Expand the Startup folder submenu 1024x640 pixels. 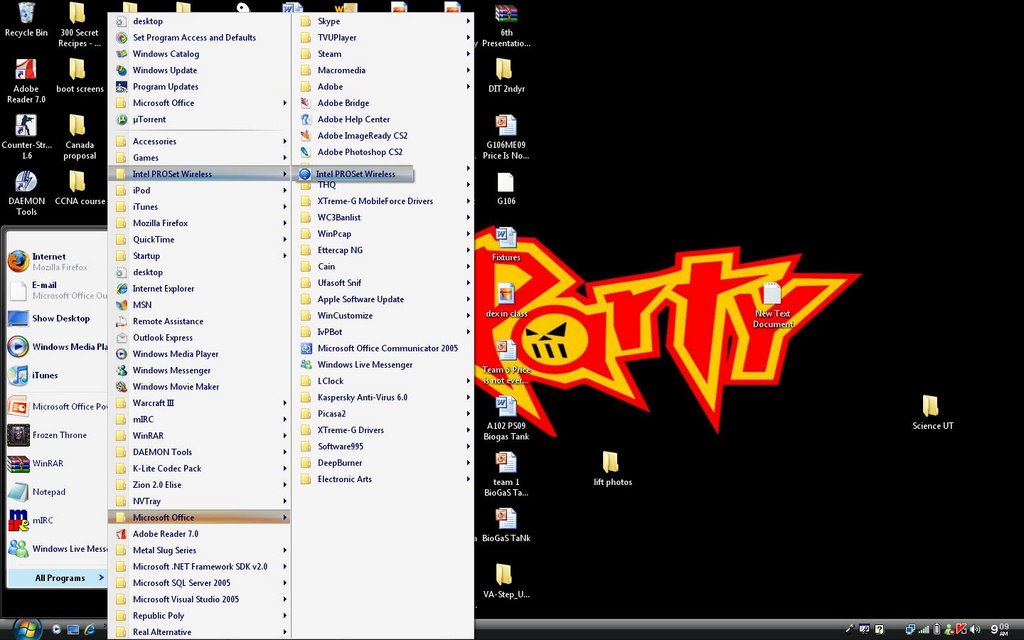coord(199,256)
